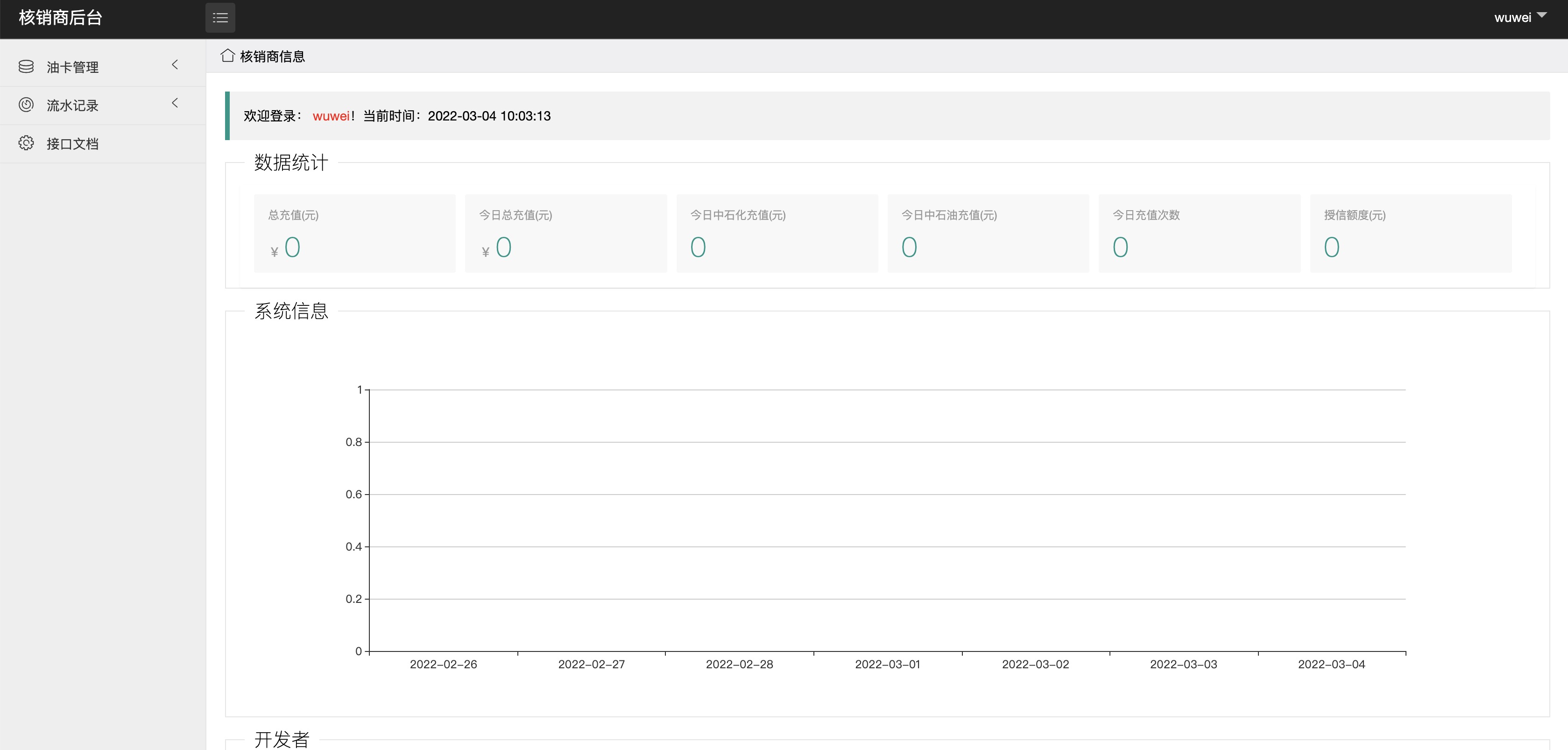Click the 接口文档 gear icon

click(x=26, y=143)
